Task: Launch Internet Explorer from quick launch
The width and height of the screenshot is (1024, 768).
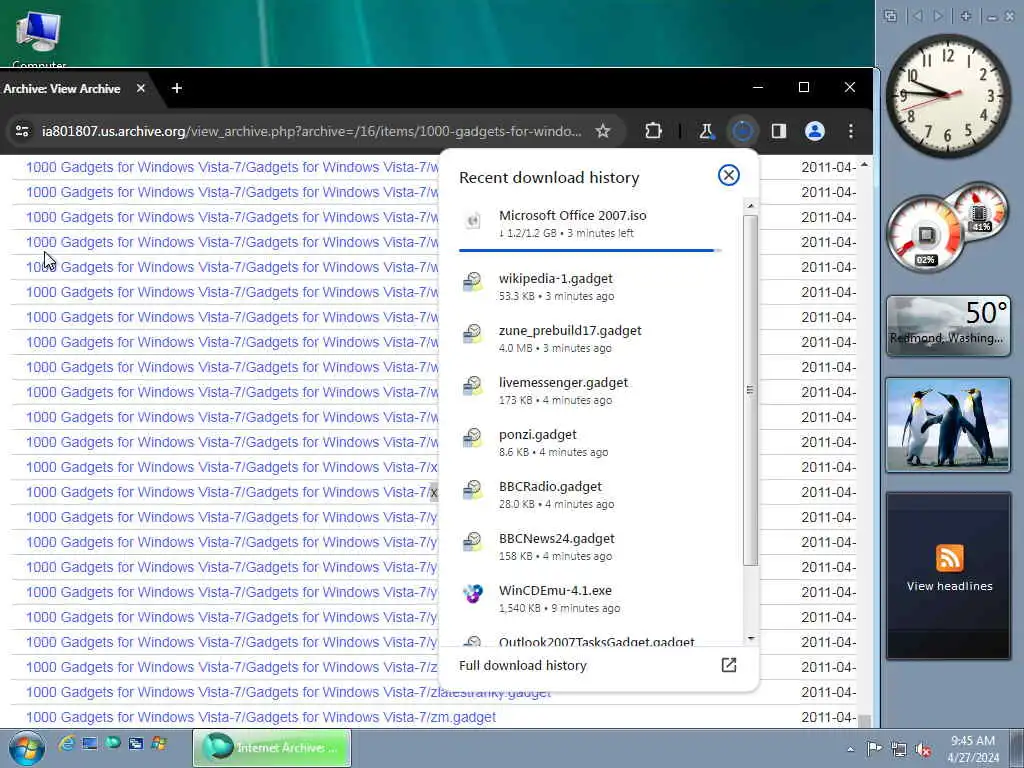Action: [67, 743]
